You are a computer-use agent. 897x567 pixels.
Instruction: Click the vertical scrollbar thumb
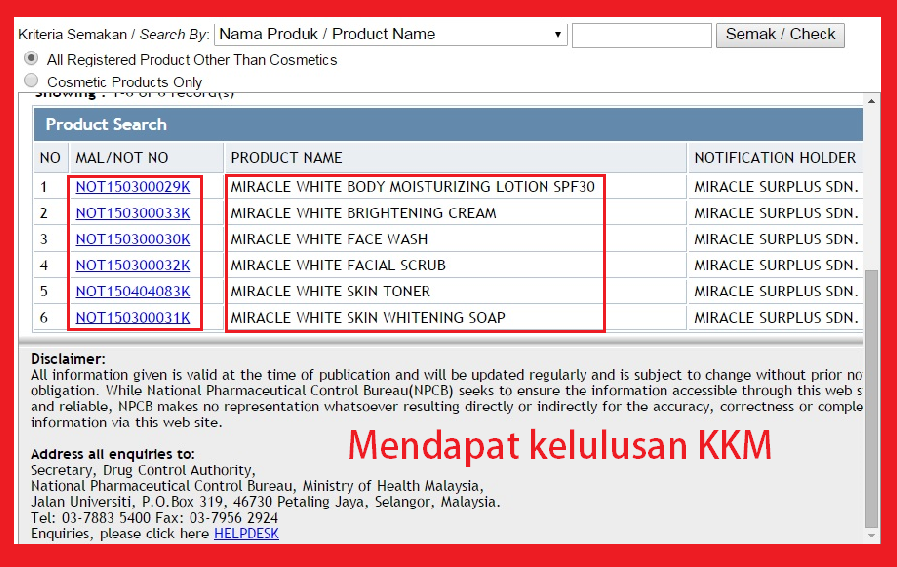(x=871, y=399)
